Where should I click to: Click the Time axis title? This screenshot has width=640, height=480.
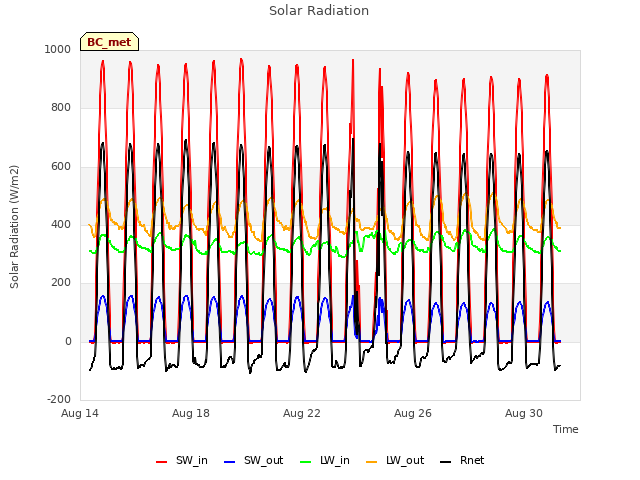pyautogui.click(x=566, y=429)
